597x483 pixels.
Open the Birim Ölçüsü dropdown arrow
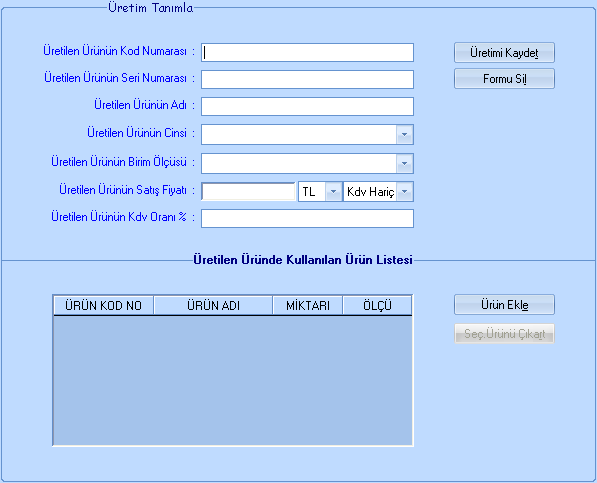tap(404, 164)
